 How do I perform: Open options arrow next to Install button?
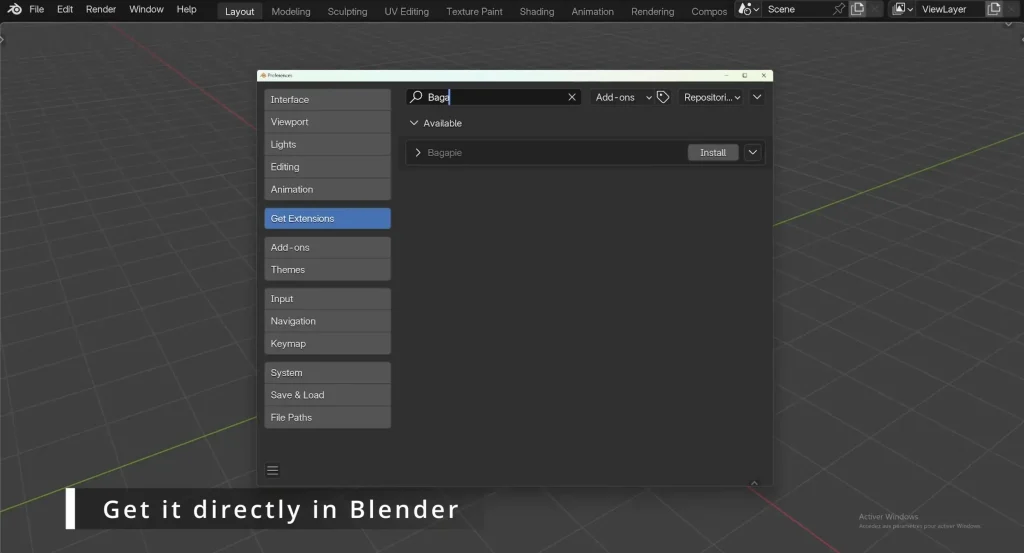pyautogui.click(x=753, y=153)
